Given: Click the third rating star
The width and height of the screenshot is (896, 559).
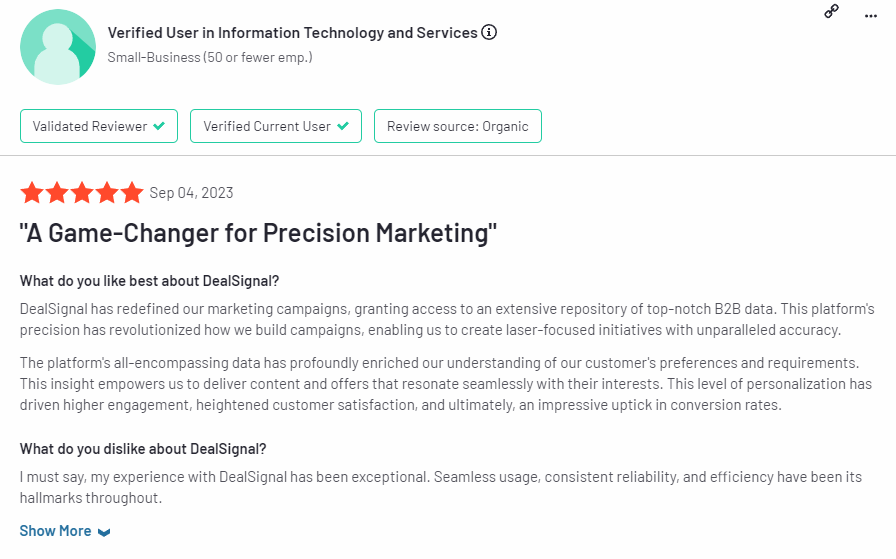Looking at the screenshot, I should [82, 193].
